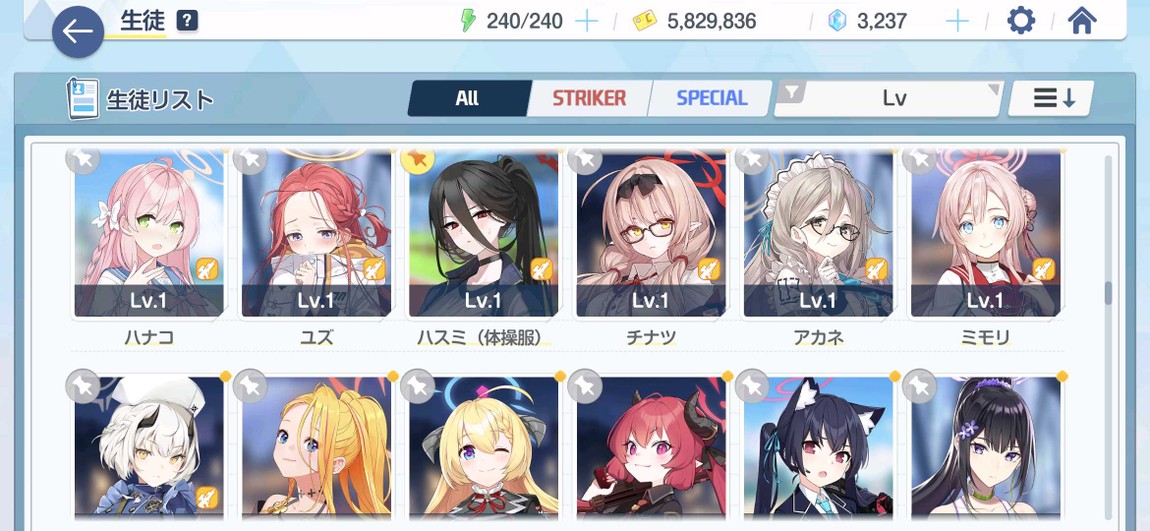Open the Lv sort dropdown

(896, 98)
